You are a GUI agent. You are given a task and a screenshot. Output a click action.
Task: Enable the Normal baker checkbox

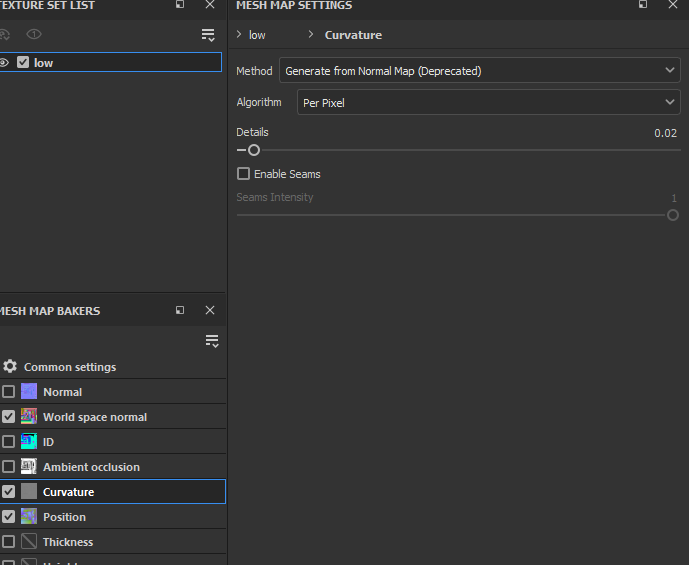coord(9,392)
